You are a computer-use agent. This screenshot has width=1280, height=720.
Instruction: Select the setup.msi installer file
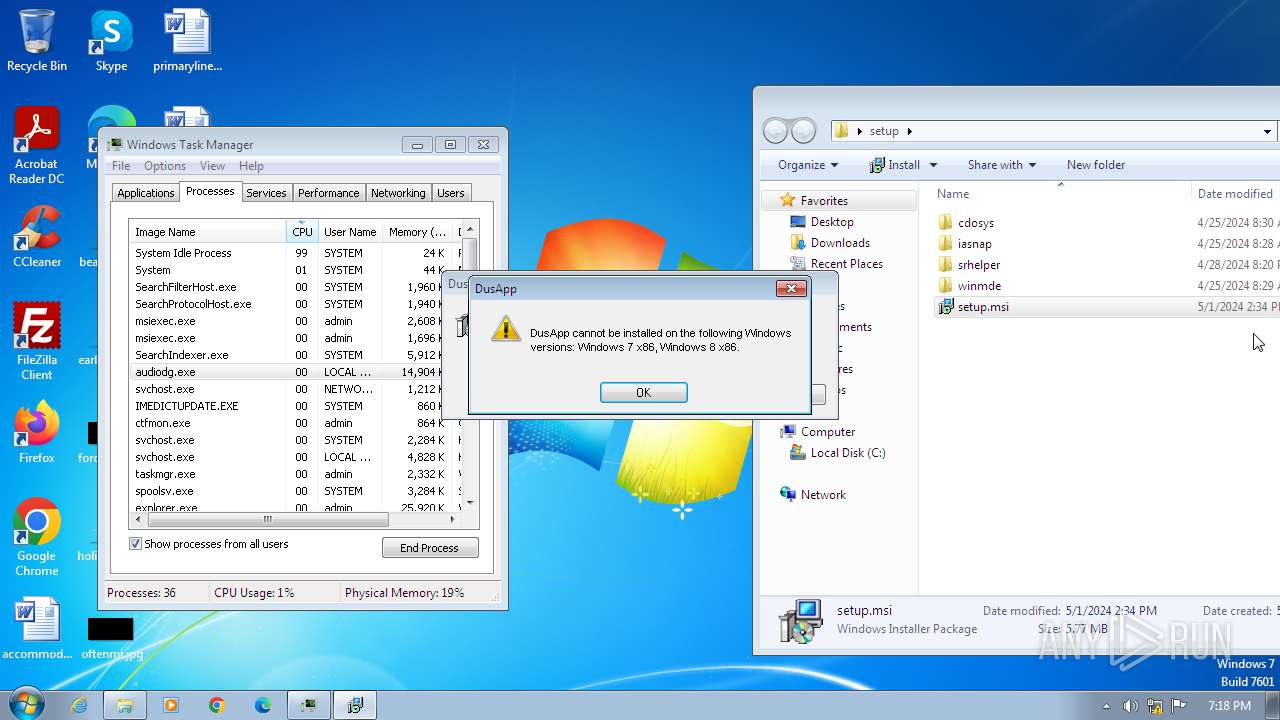tap(983, 307)
